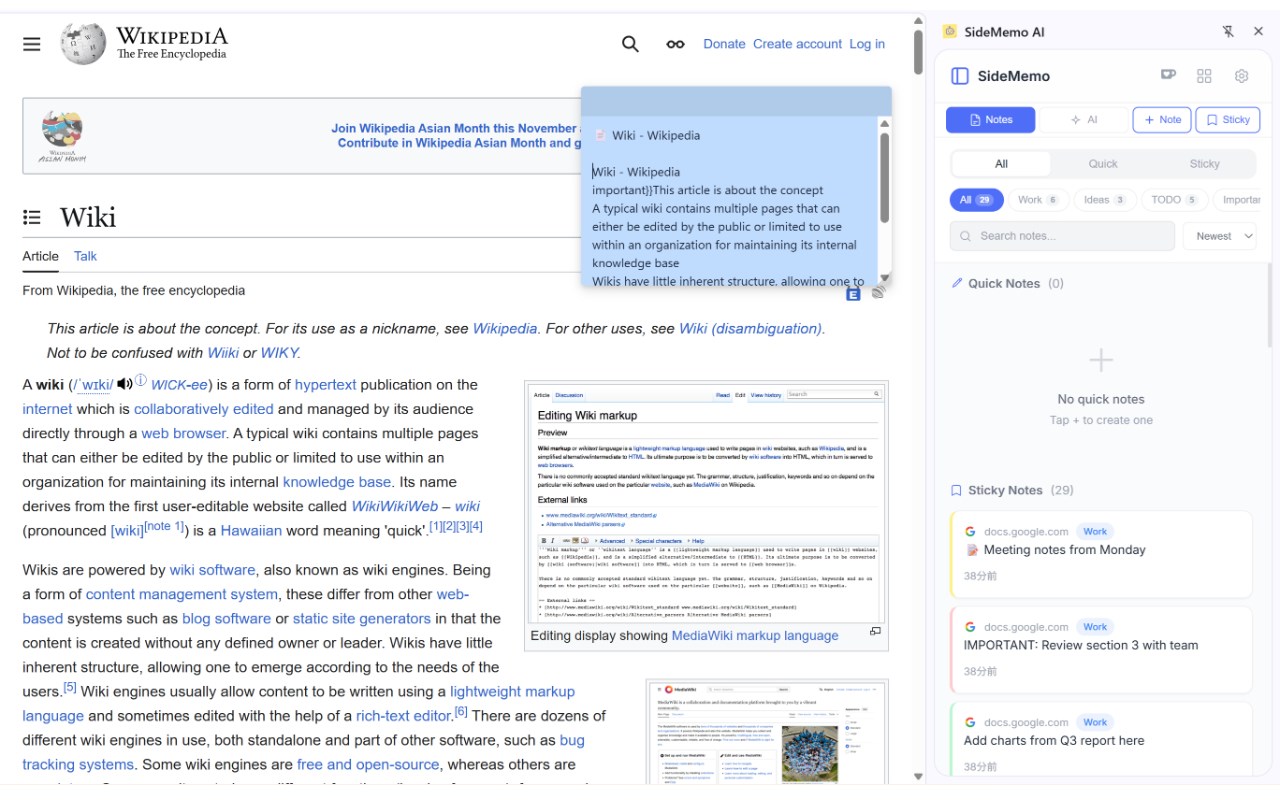The width and height of the screenshot is (1280, 800).
Task: Click the plus icon to create quick note
Action: coord(1101,360)
